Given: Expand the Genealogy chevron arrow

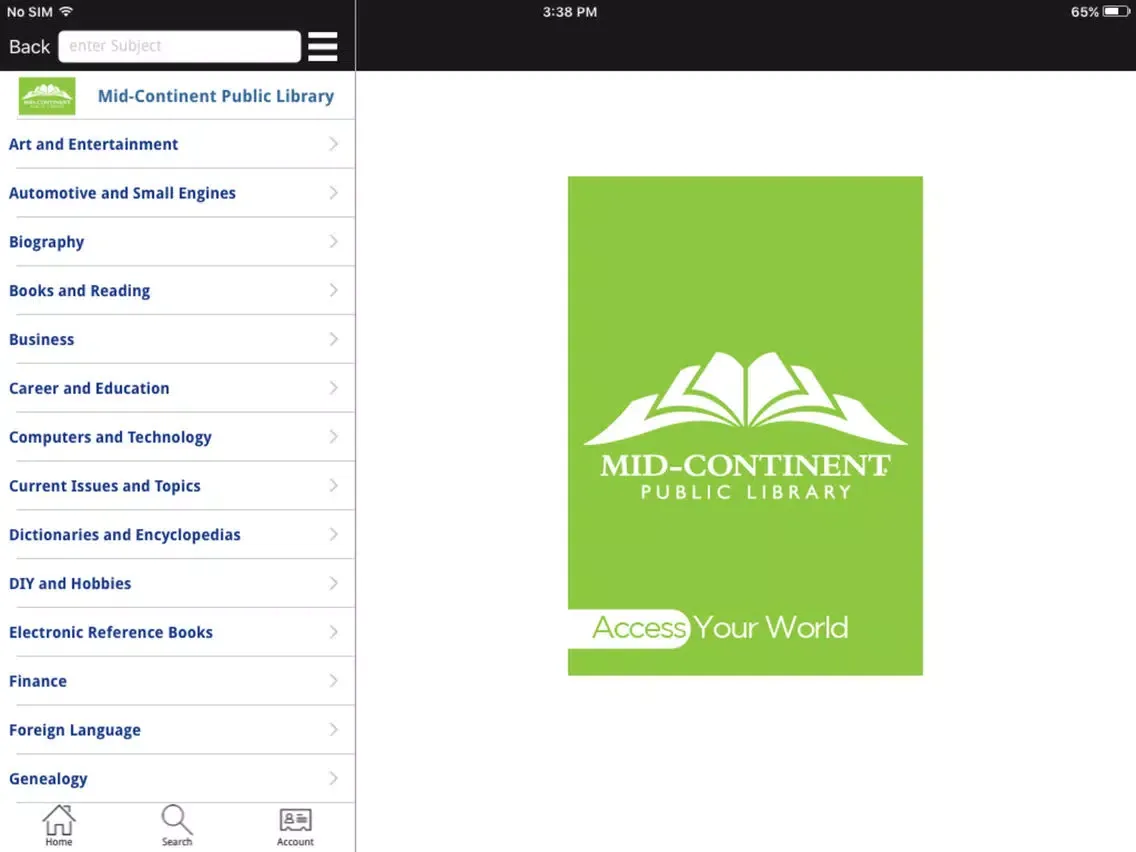Looking at the screenshot, I should click(x=333, y=778).
